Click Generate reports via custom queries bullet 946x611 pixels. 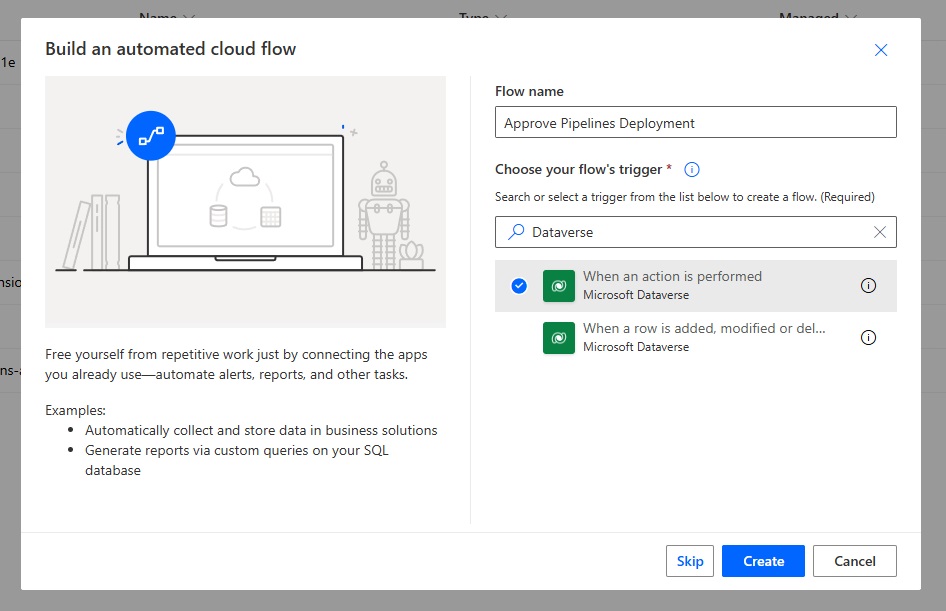236,460
